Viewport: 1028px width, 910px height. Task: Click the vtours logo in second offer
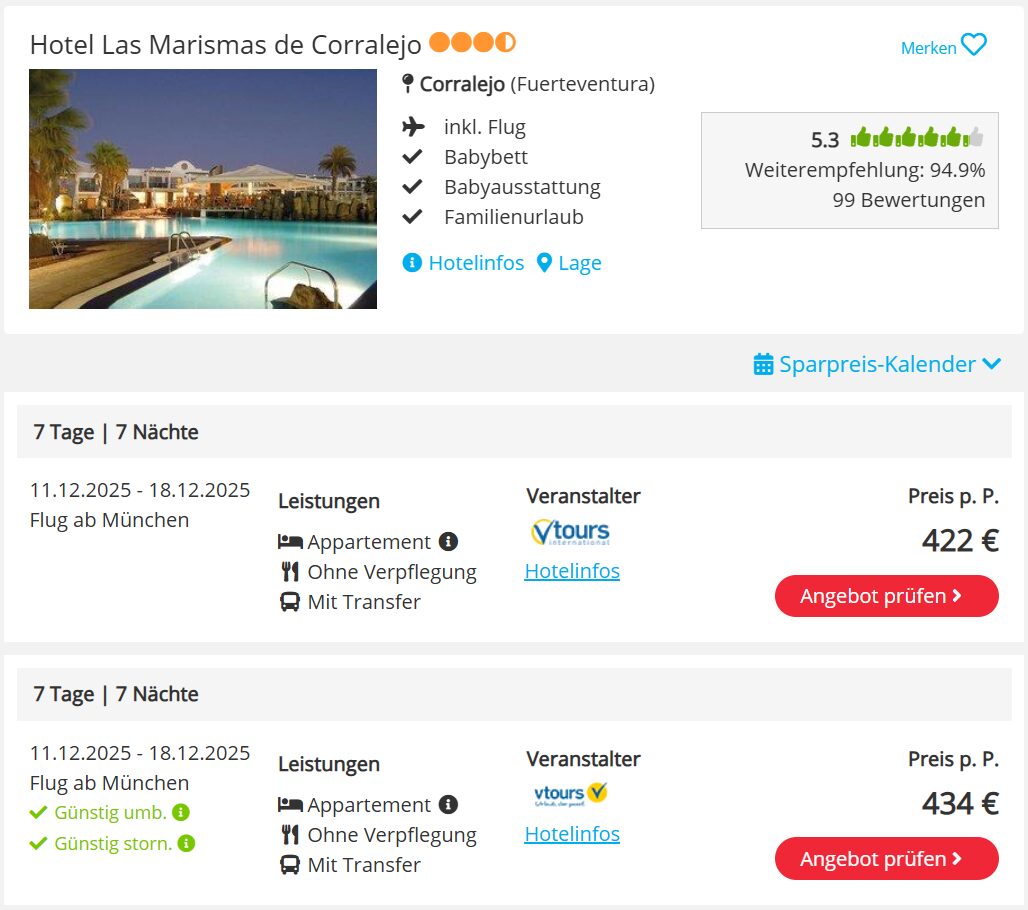pyautogui.click(x=570, y=795)
